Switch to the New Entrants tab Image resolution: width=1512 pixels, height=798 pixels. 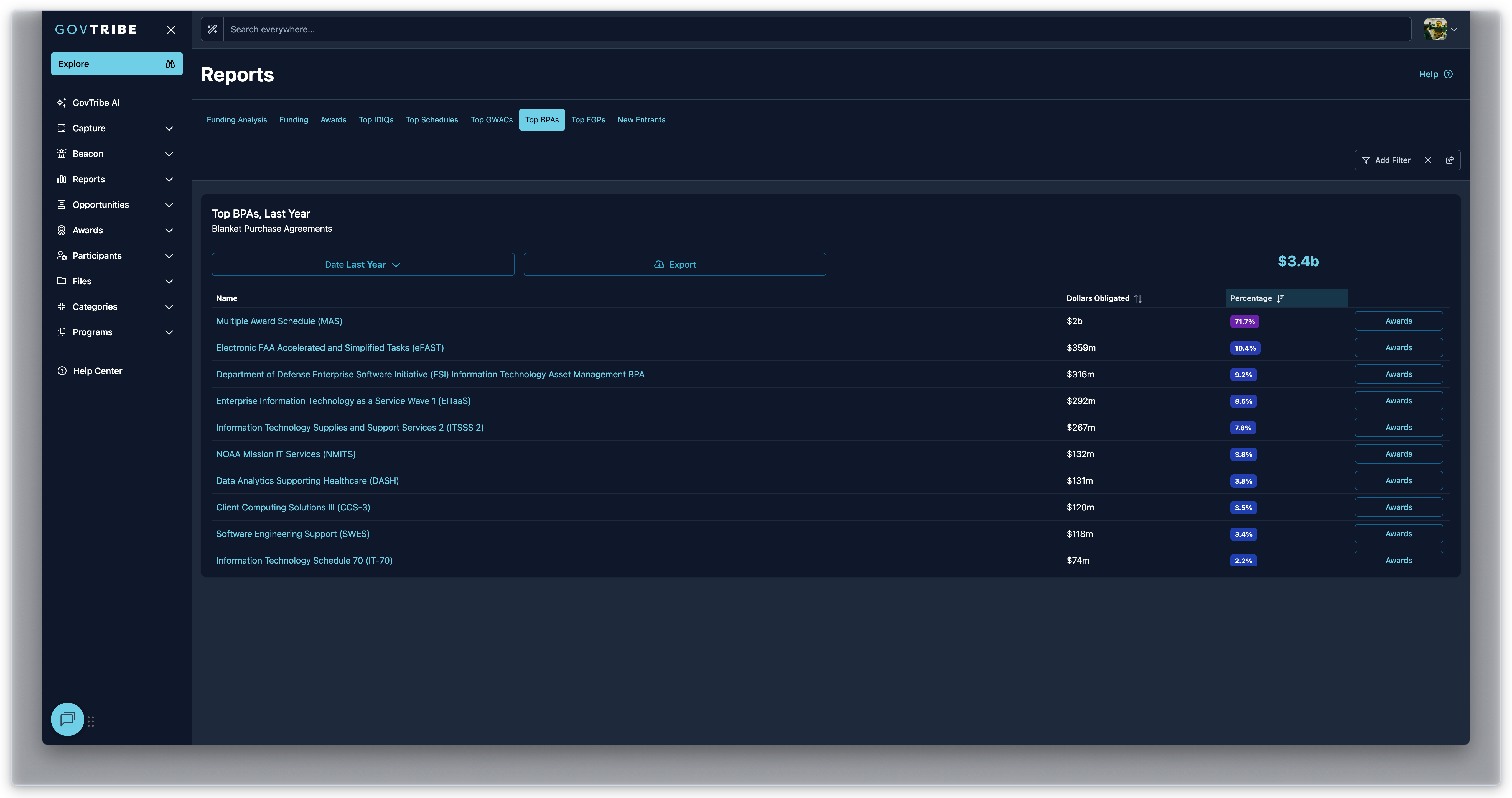tap(642, 120)
